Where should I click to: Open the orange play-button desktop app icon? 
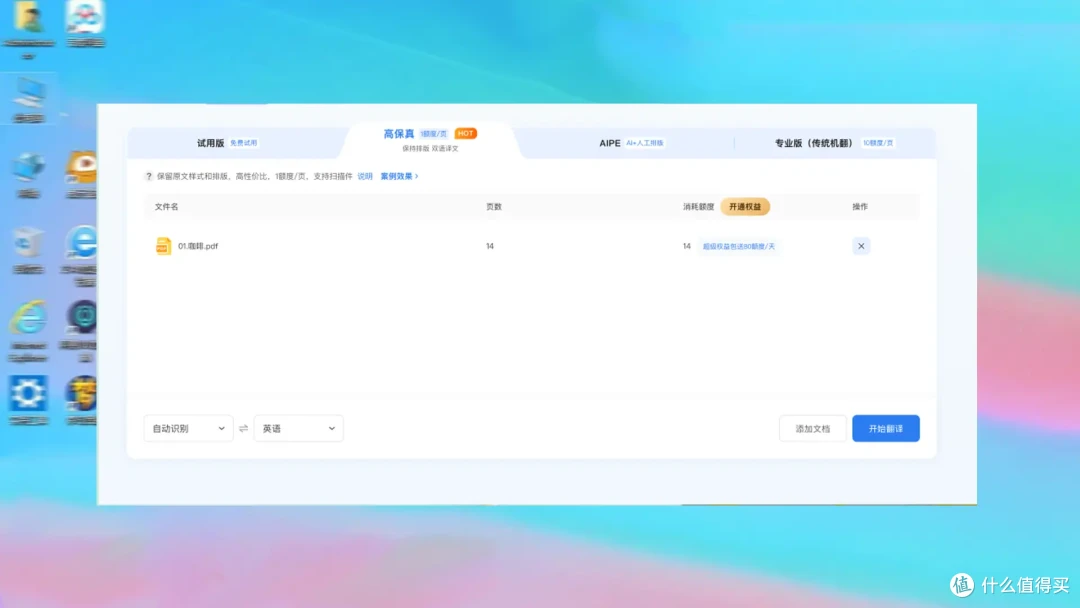[x=82, y=167]
